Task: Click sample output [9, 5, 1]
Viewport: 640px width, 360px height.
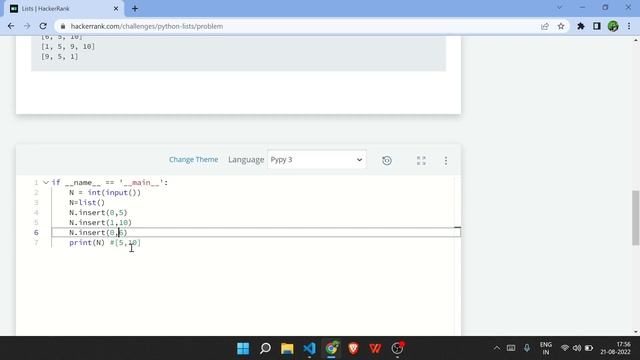Action: coord(60,56)
